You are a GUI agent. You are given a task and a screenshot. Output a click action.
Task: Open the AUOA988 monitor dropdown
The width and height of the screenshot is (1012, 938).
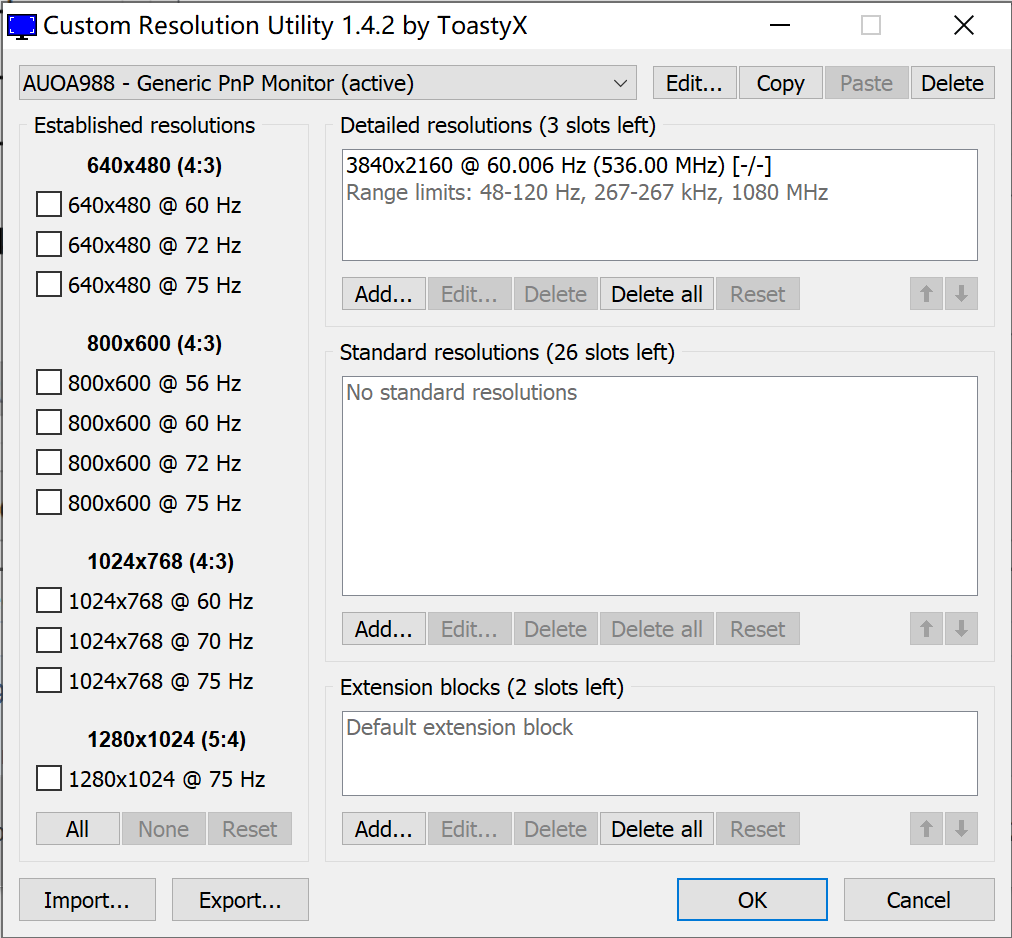pos(328,83)
